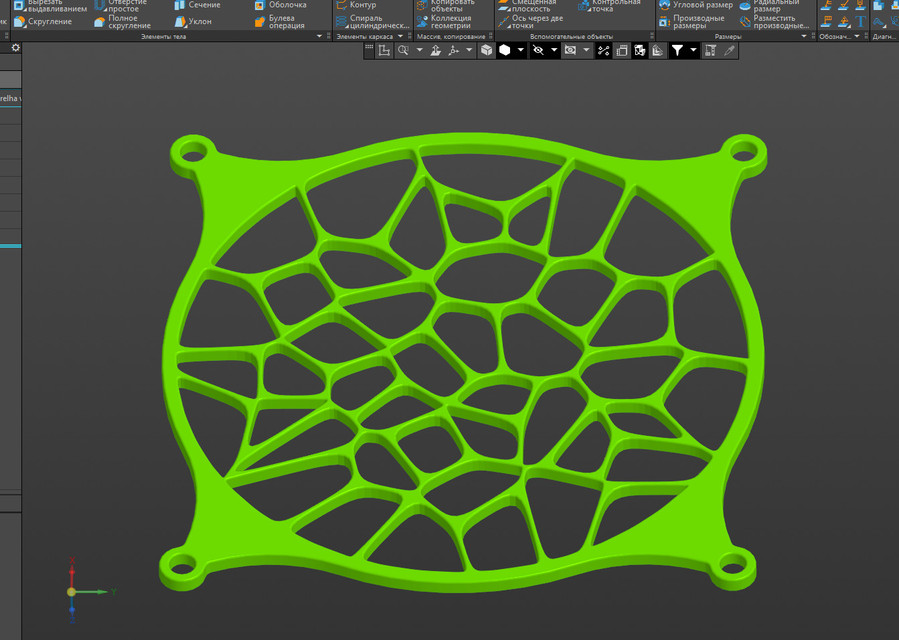
Task: Activate the Оболочка (Shell) tool
Action: click(289, 7)
